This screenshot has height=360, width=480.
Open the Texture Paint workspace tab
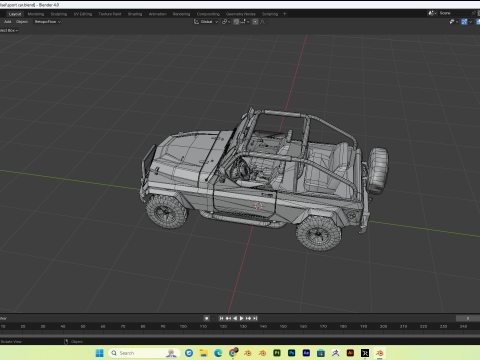point(110,14)
